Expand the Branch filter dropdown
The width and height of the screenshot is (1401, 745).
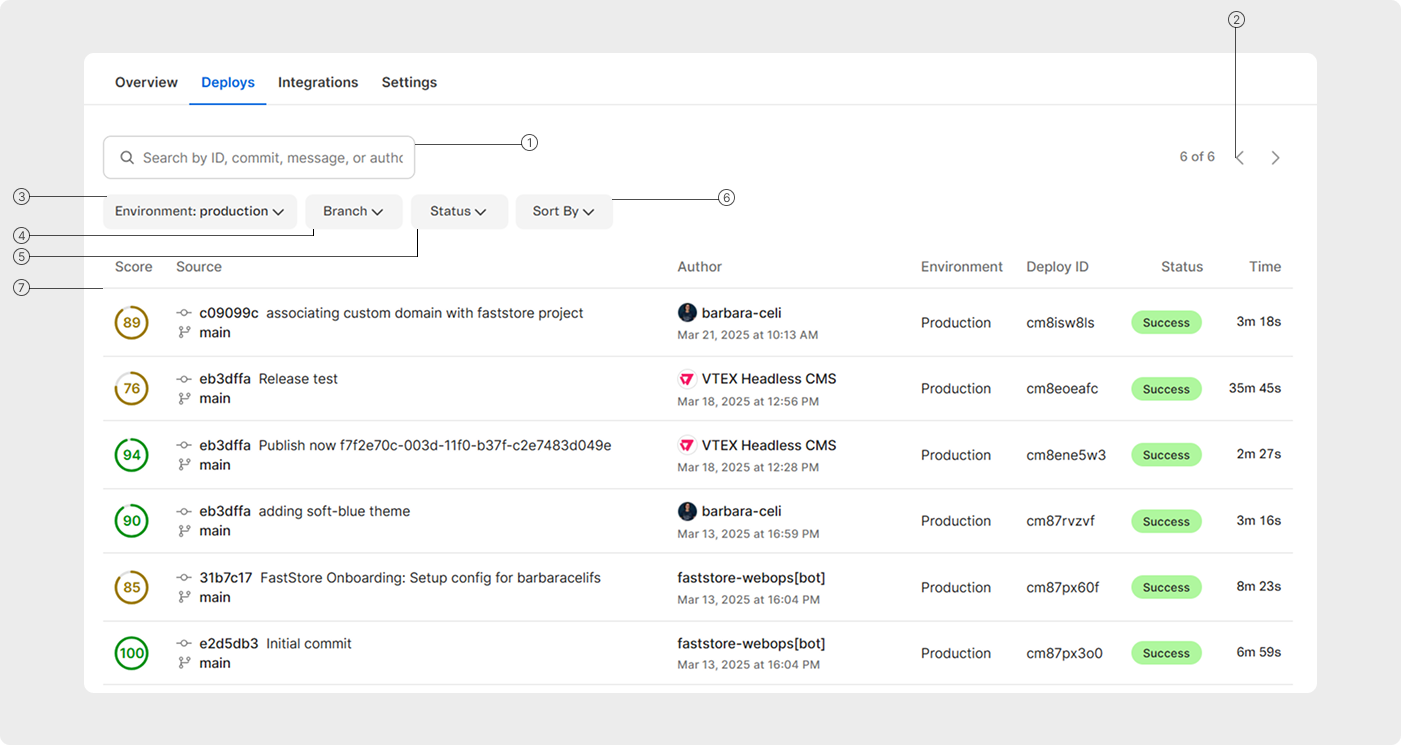tap(354, 212)
